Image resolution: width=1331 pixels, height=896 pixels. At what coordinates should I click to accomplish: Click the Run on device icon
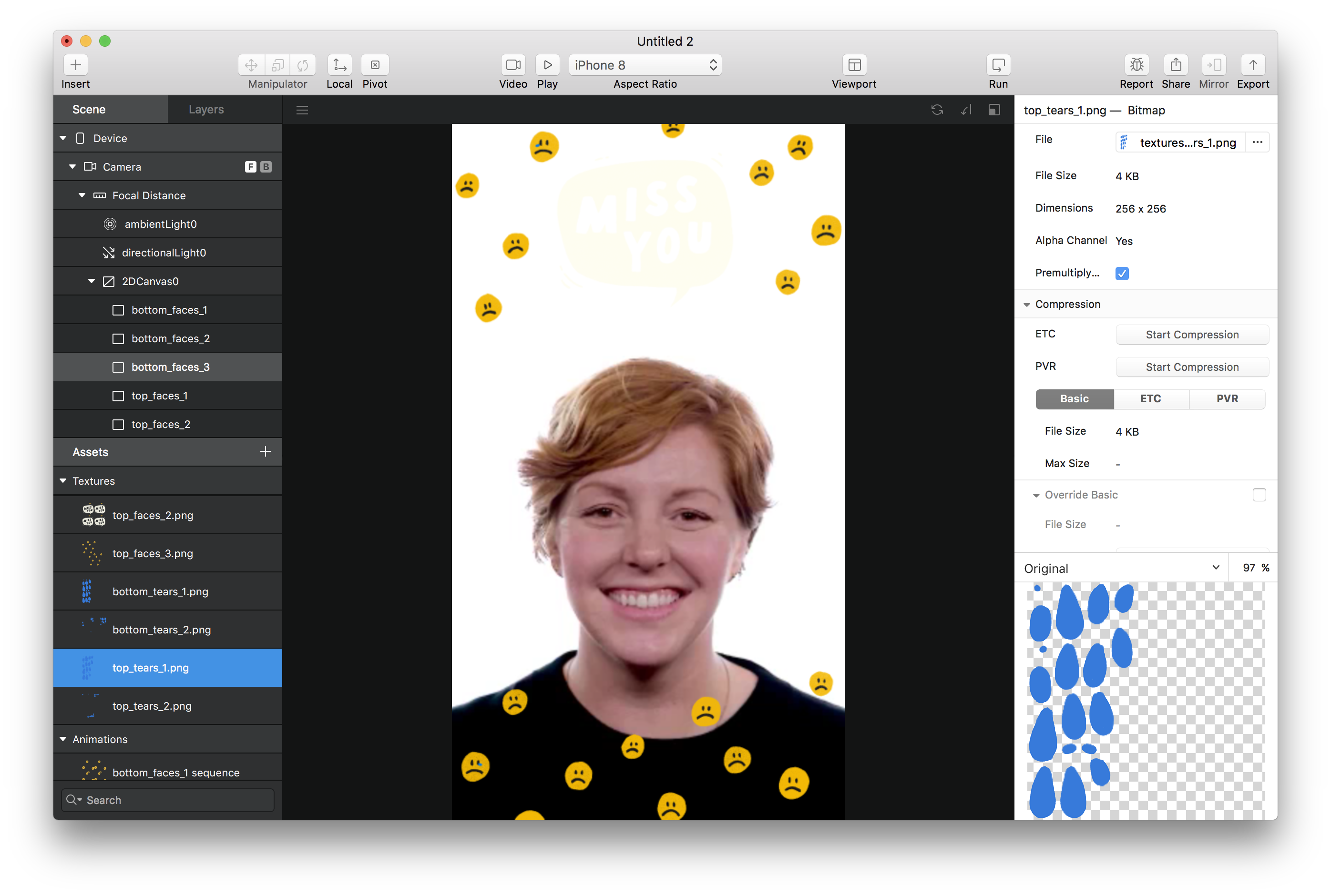click(998, 65)
